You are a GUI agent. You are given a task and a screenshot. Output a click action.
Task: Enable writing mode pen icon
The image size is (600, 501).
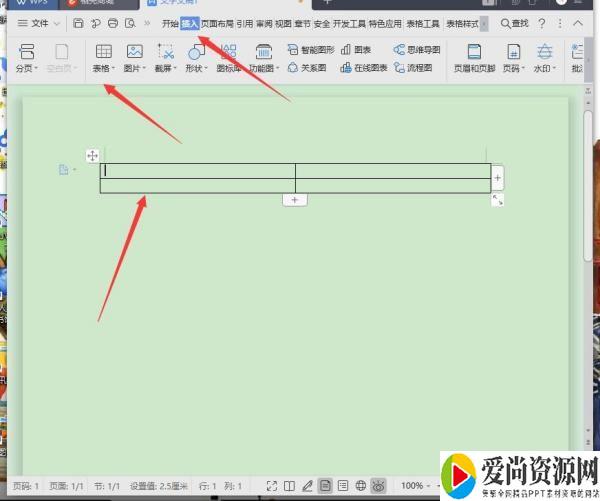[x=307, y=486]
